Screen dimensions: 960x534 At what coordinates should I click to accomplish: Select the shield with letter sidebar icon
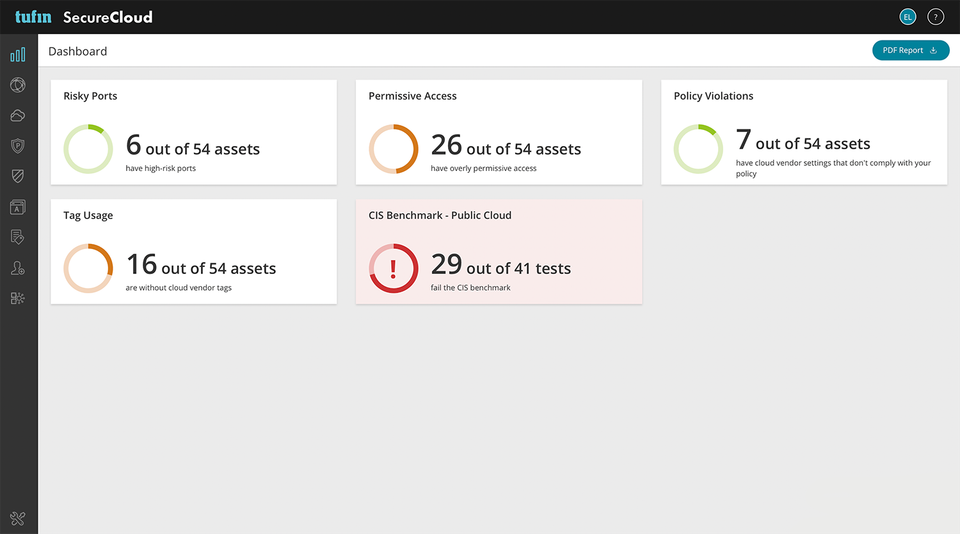(18, 146)
